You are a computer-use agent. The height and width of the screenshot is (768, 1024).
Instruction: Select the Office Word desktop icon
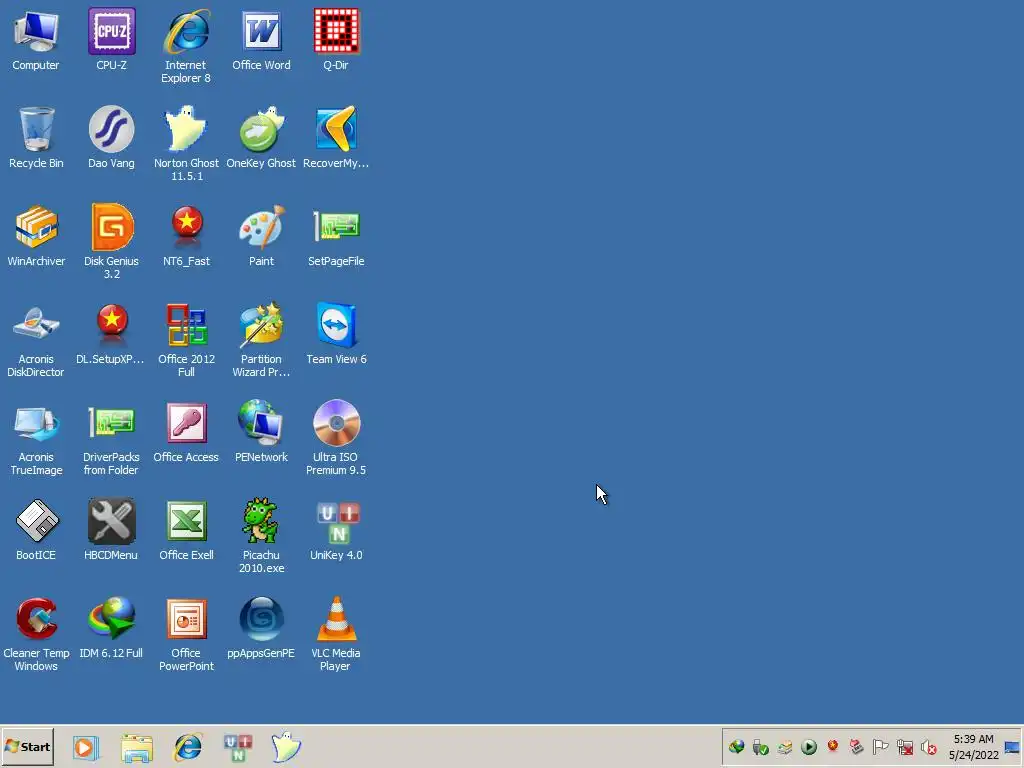[x=261, y=39]
